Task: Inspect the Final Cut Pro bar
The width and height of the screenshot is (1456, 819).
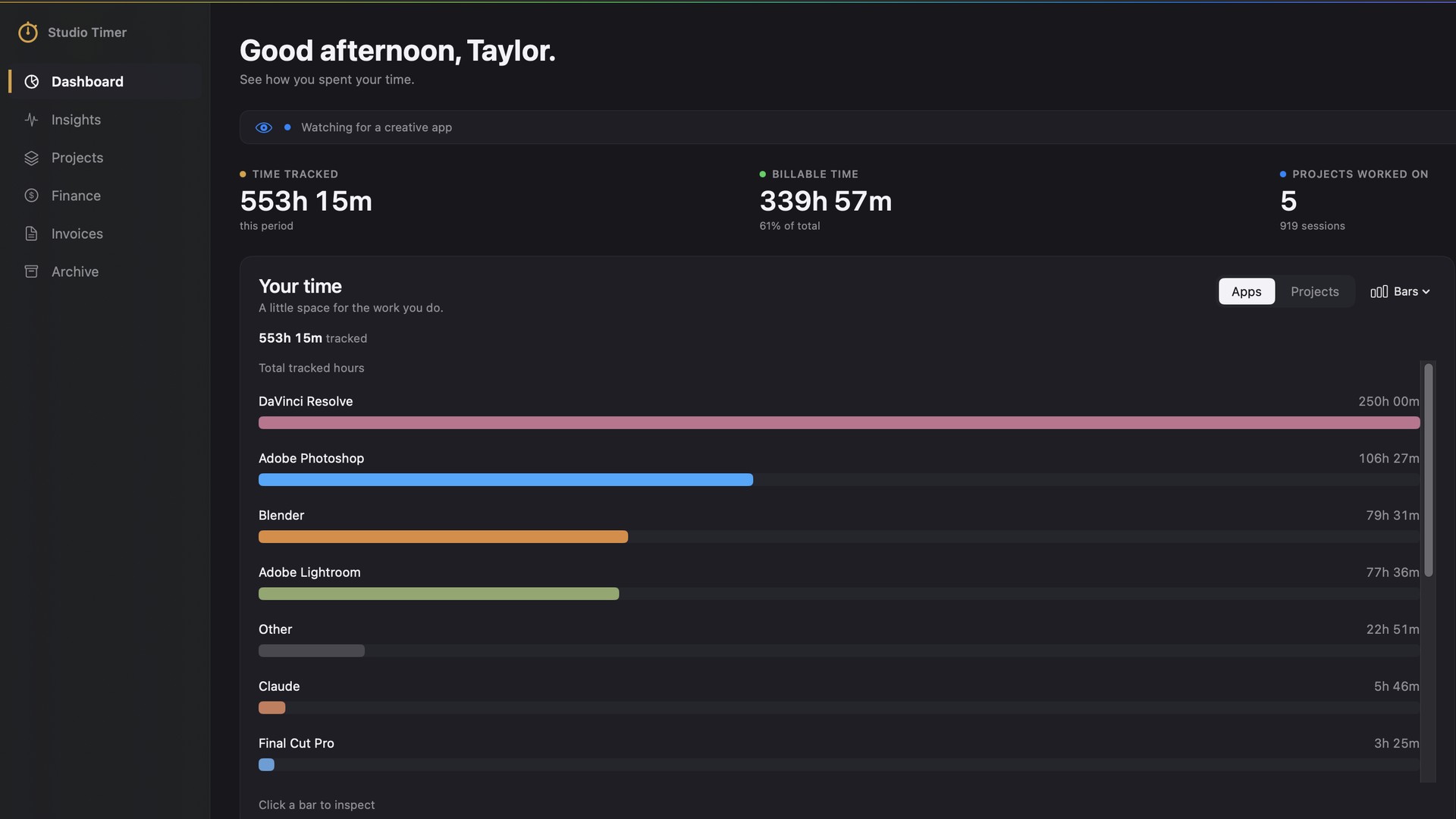Action: (x=266, y=764)
